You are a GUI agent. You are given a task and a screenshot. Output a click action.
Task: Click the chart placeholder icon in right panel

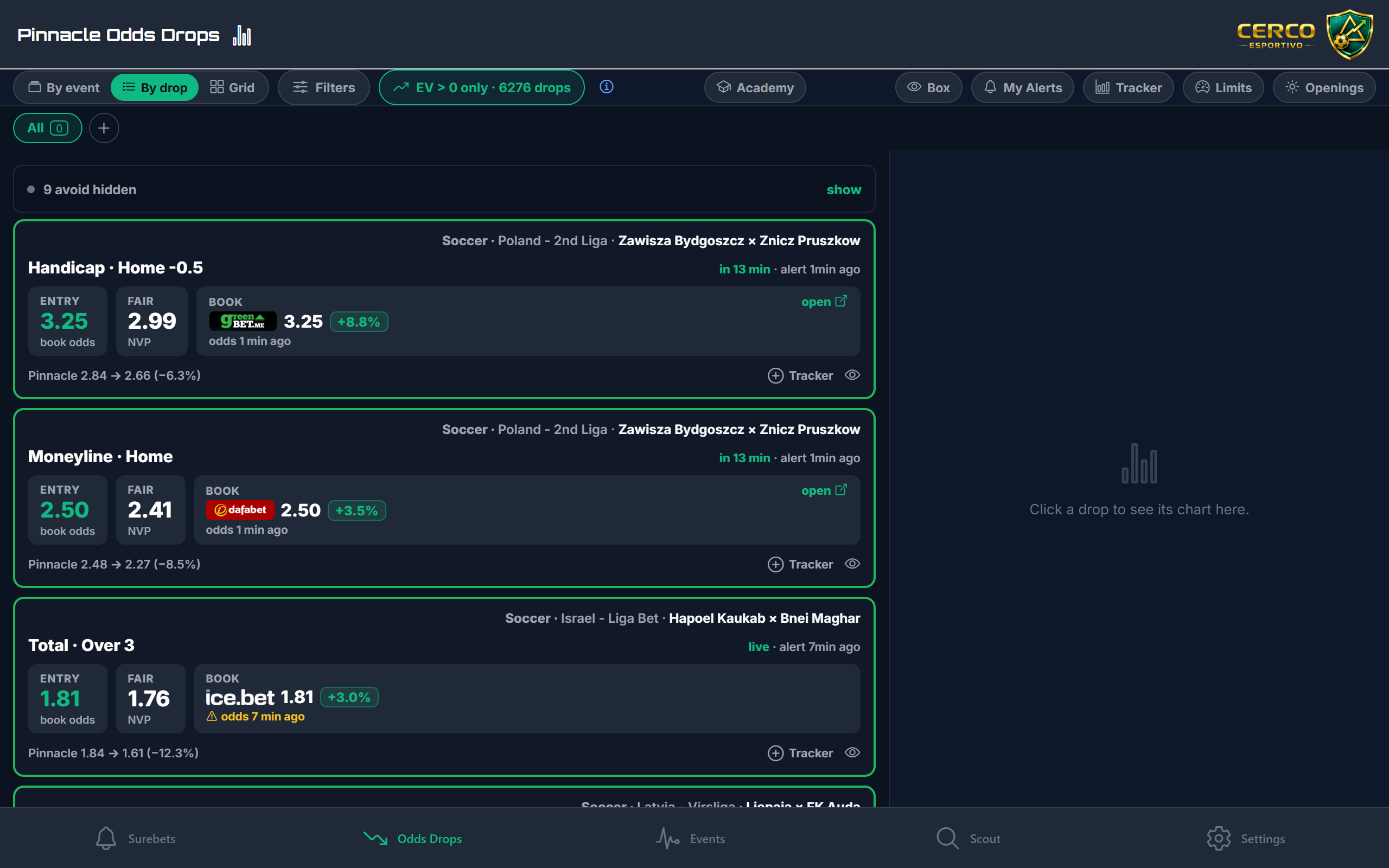(x=1139, y=463)
